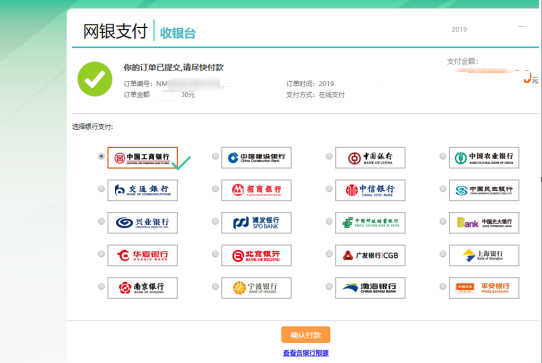The width and height of the screenshot is (542, 363).
Task: Choose the 中国民生银行 logo tile
Action: 484,190
